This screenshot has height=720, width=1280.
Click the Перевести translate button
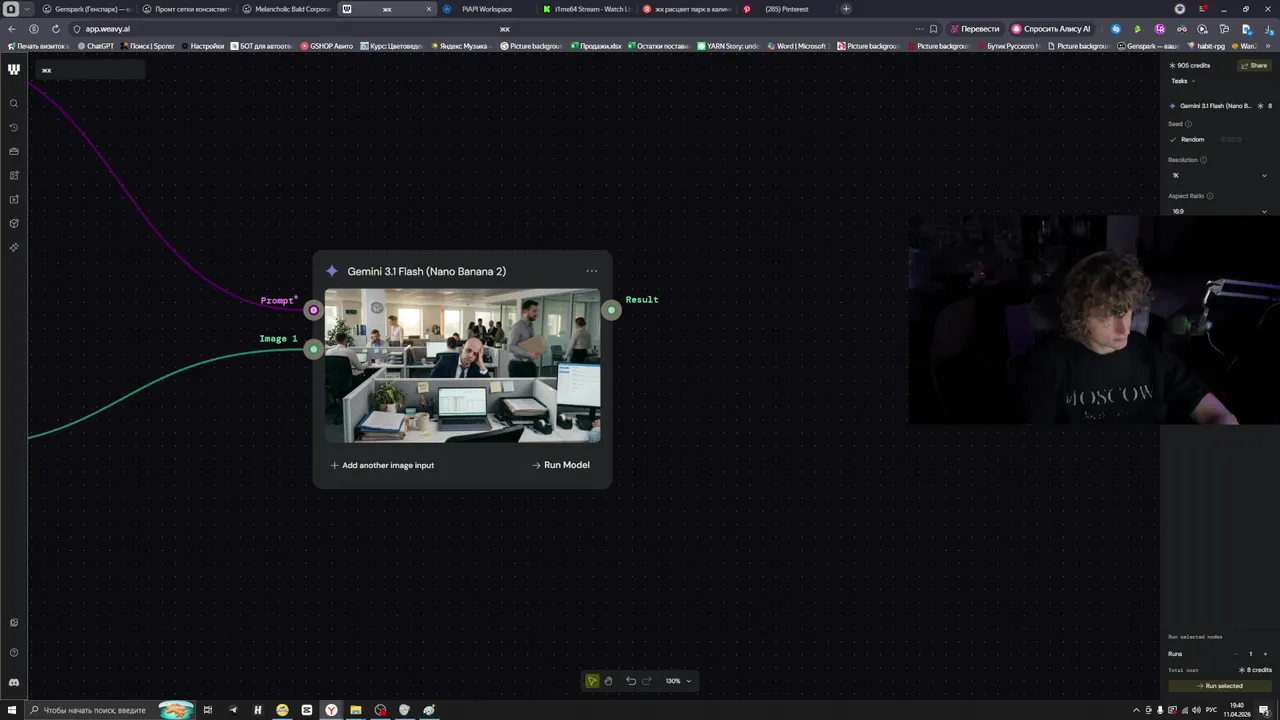pos(975,29)
